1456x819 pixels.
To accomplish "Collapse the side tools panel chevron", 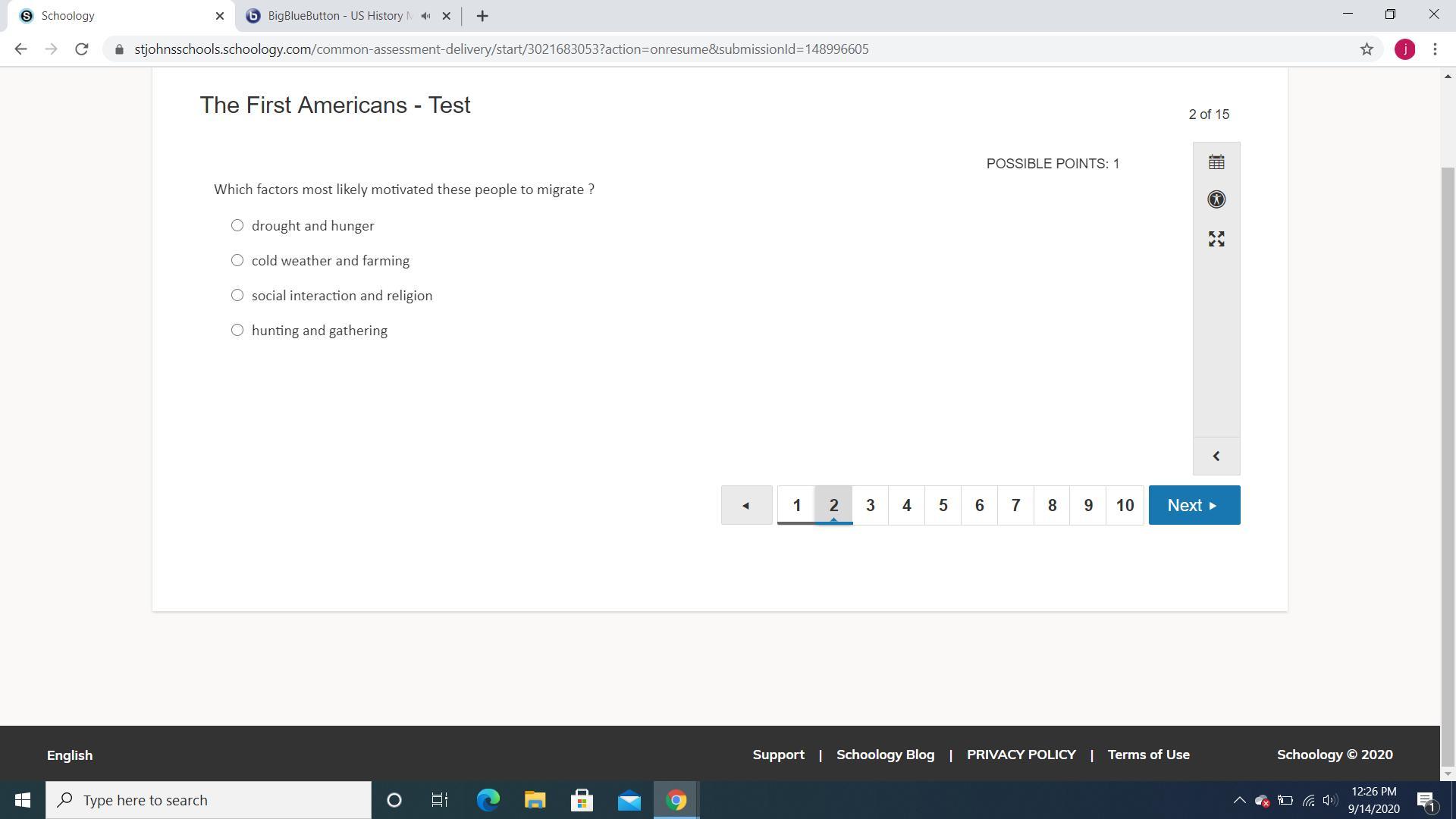I will pyautogui.click(x=1216, y=456).
